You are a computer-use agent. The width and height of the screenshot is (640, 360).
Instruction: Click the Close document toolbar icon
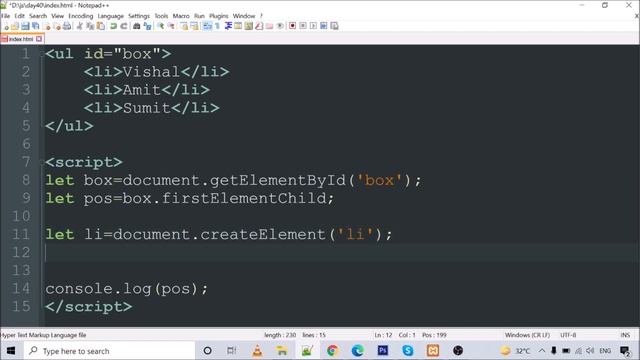(47, 26)
